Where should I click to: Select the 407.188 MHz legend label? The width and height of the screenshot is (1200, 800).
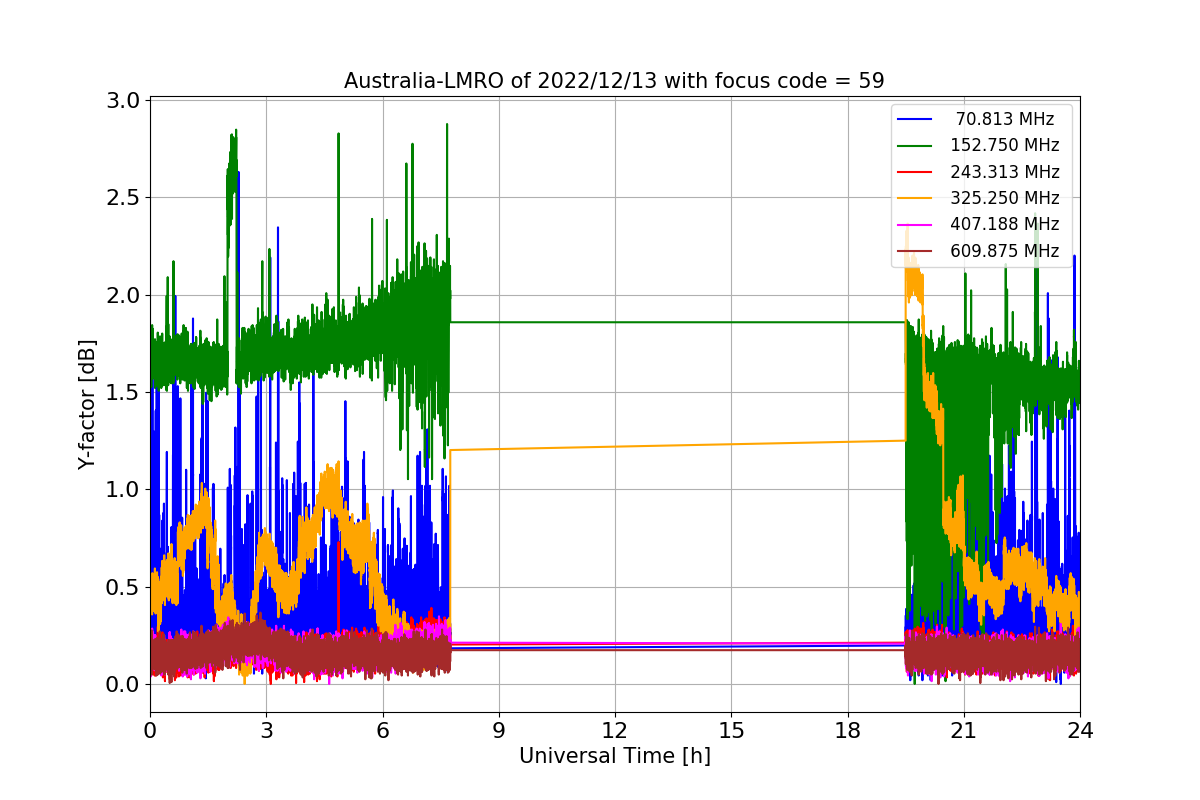pos(1004,224)
